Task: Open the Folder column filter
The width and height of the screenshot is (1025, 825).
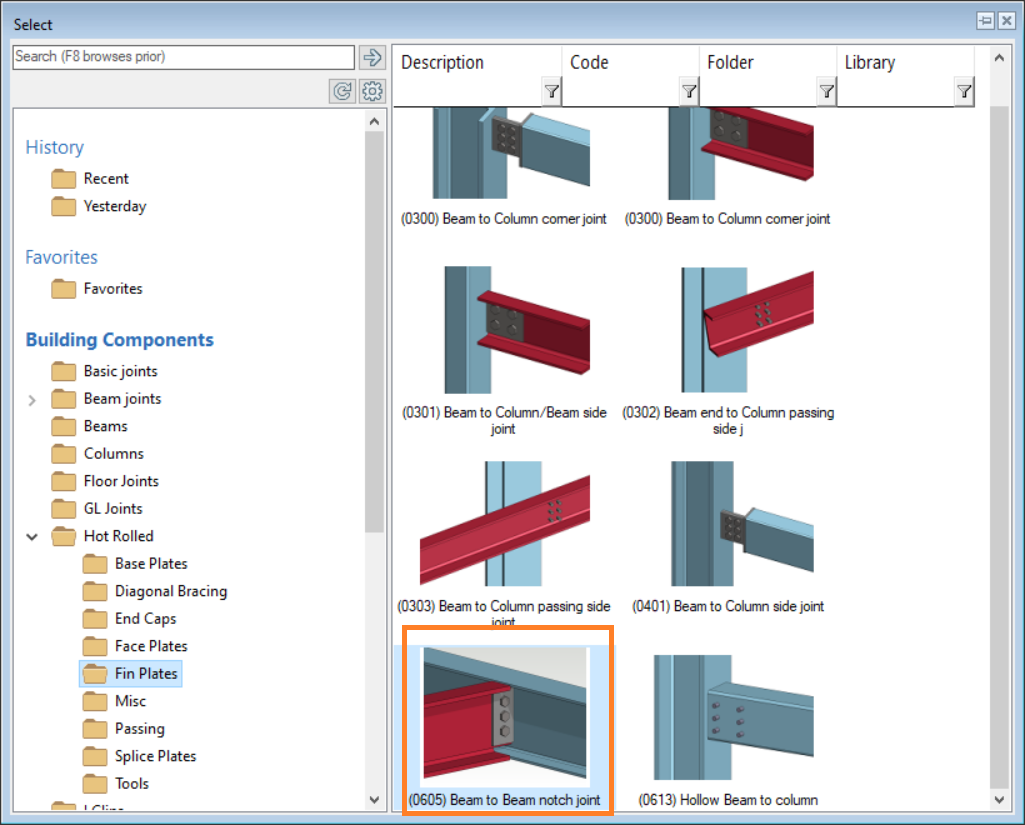Action: pyautogui.click(x=825, y=92)
